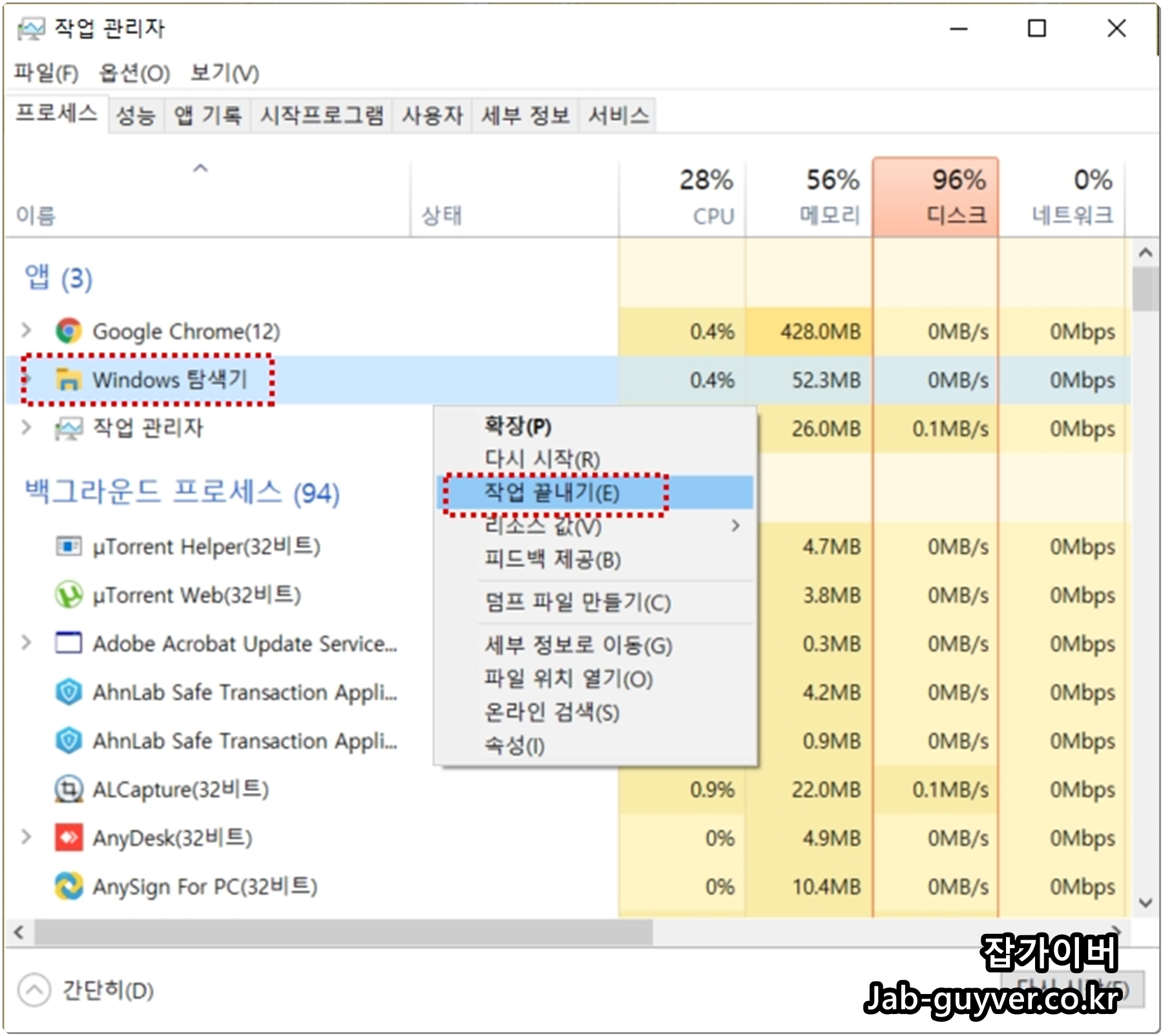Image resolution: width=1163 pixels, height=1036 pixels.
Task: Sort by the CPU column header
Action: point(682,198)
